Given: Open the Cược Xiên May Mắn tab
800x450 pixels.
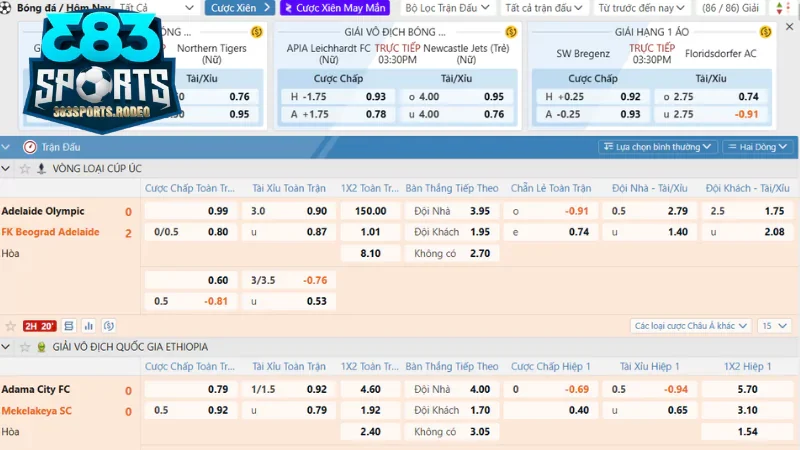Looking at the screenshot, I should click(x=335, y=8).
